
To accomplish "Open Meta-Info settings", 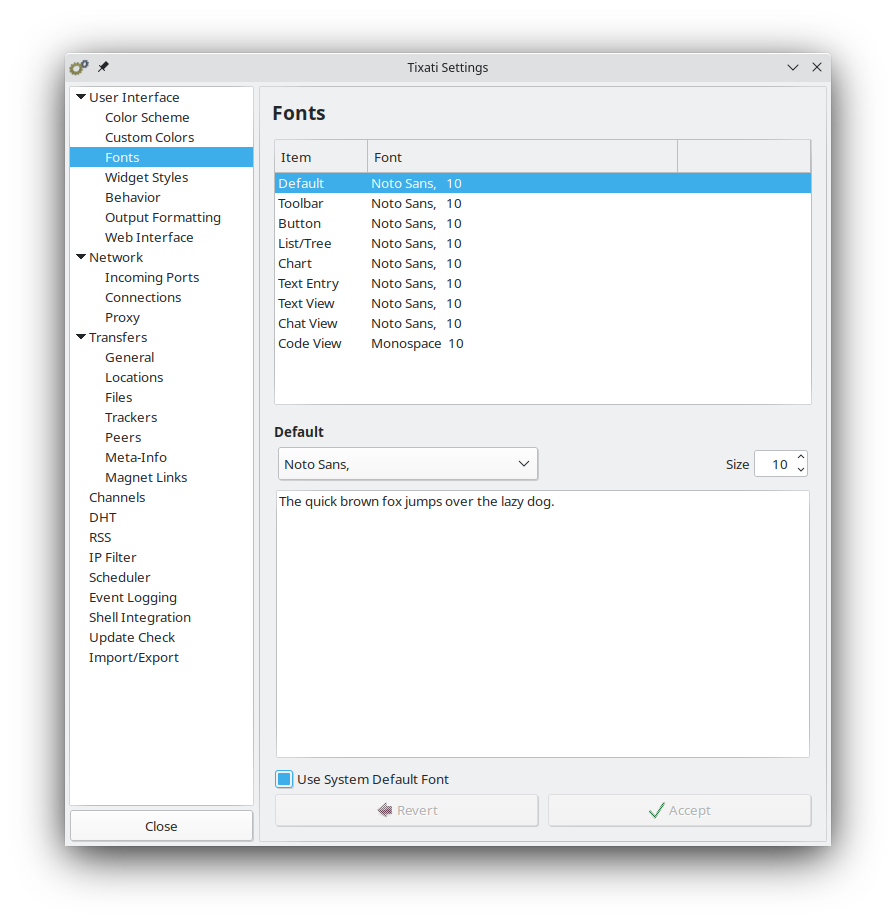I will (x=136, y=457).
